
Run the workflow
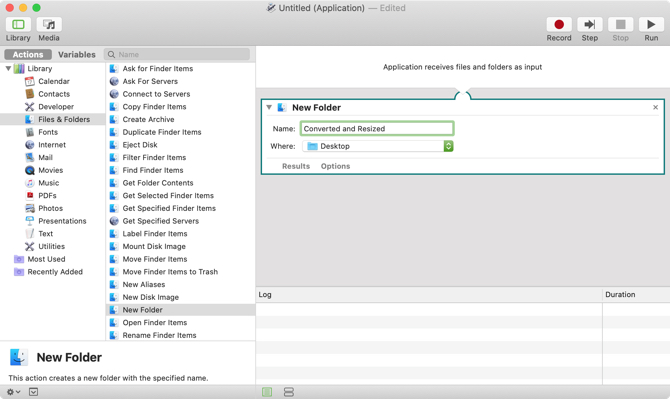pyautogui.click(x=651, y=25)
